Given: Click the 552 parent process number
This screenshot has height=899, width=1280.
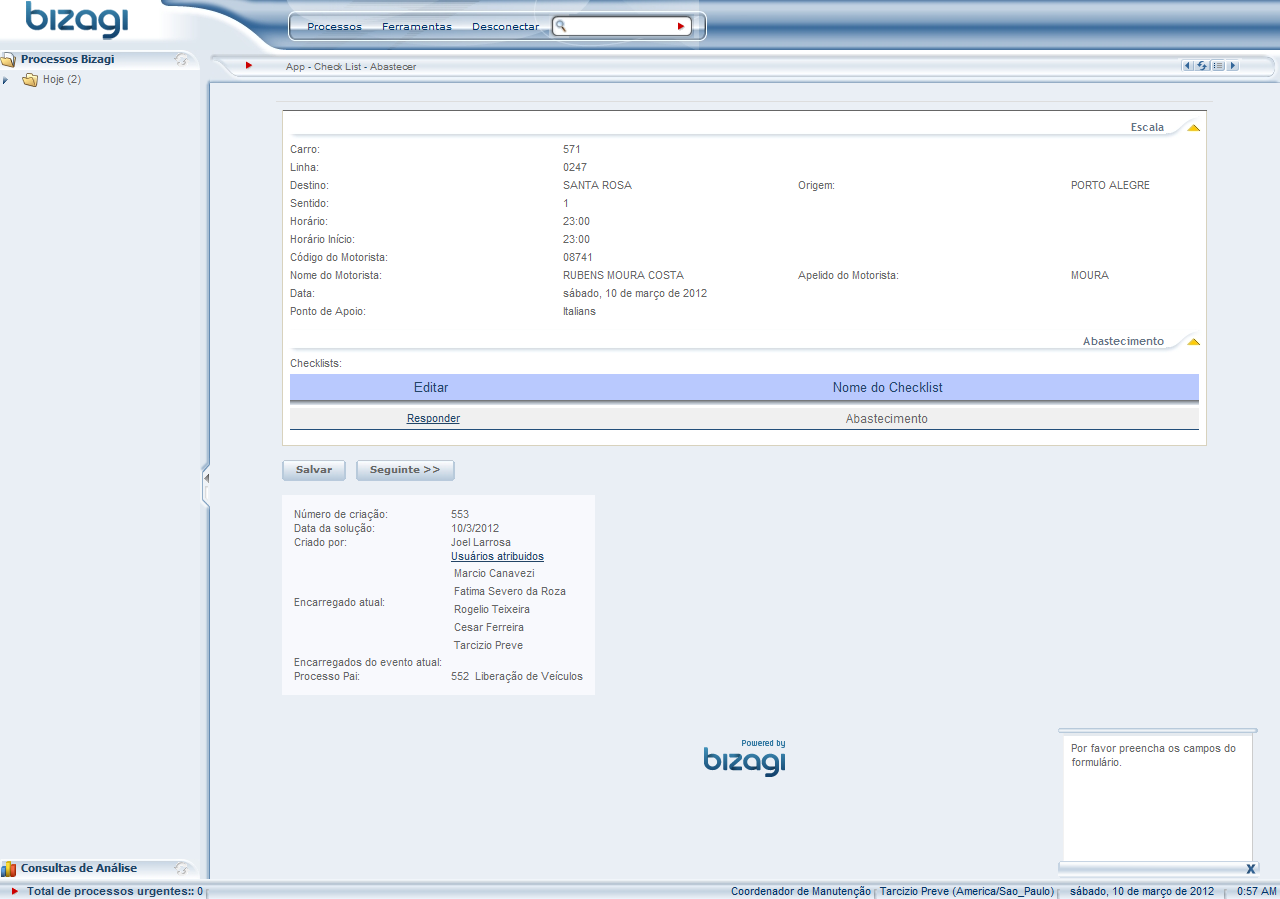Looking at the screenshot, I should click(x=460, y=677).
